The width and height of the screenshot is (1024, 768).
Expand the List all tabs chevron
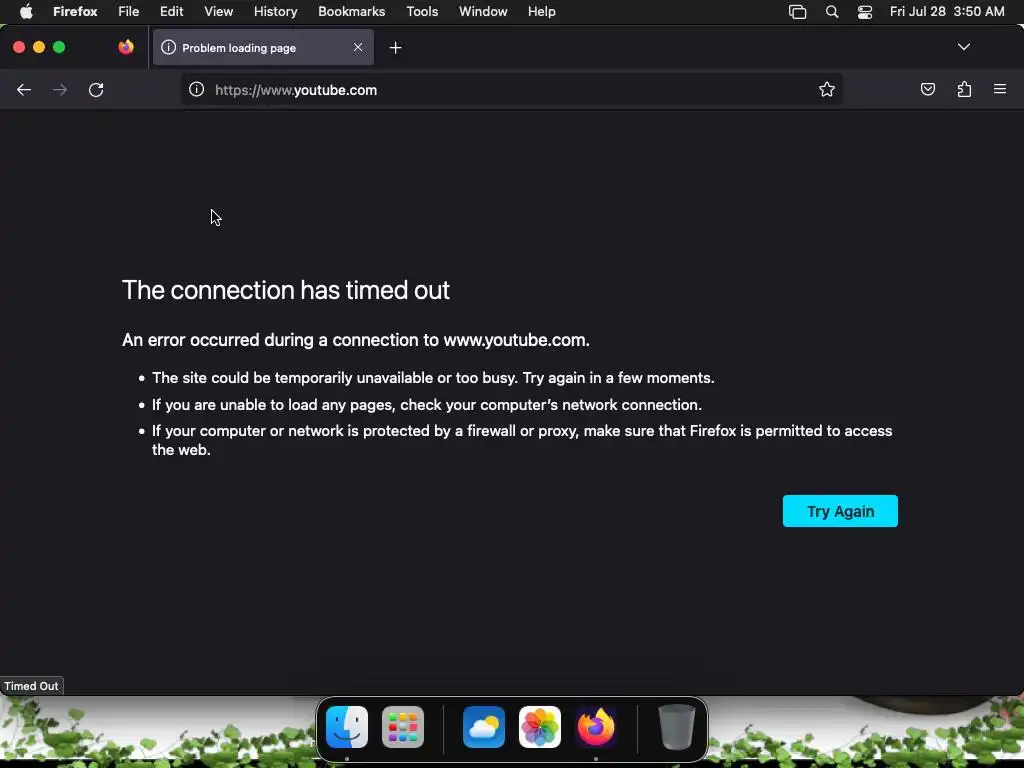tap(964, 47)
